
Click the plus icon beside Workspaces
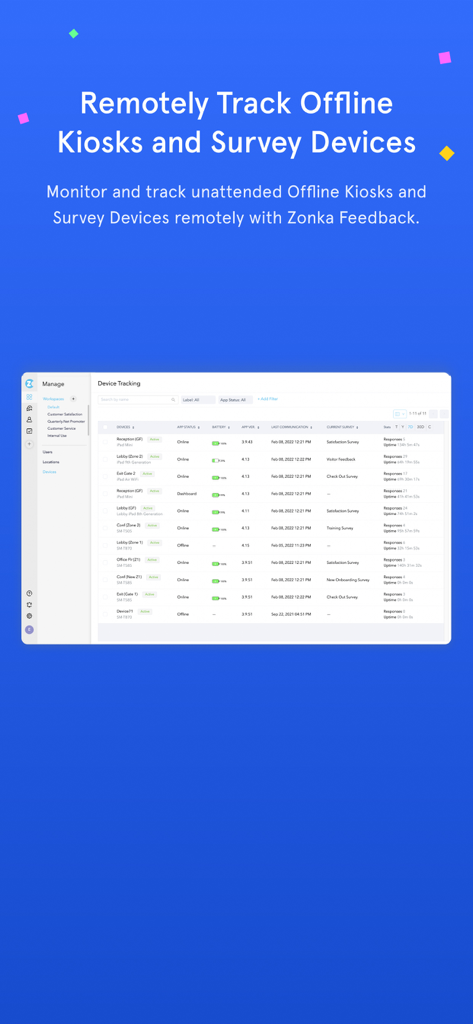coord(73,398)
